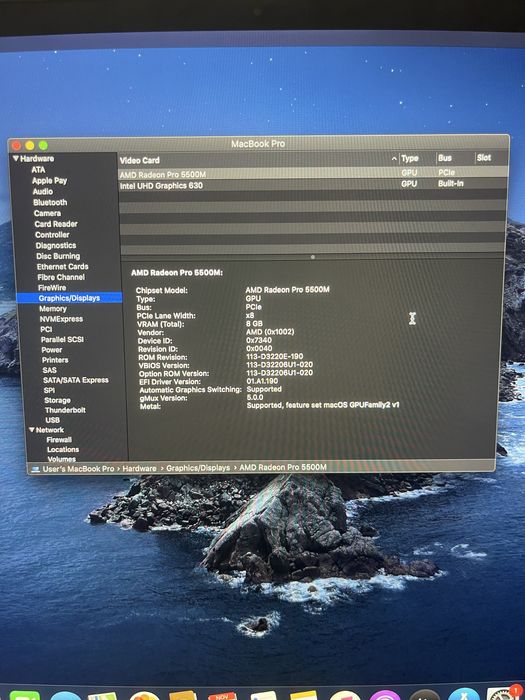
Task: Select NVMExpress in the sidebar
Action: click(x=61, y=319)
